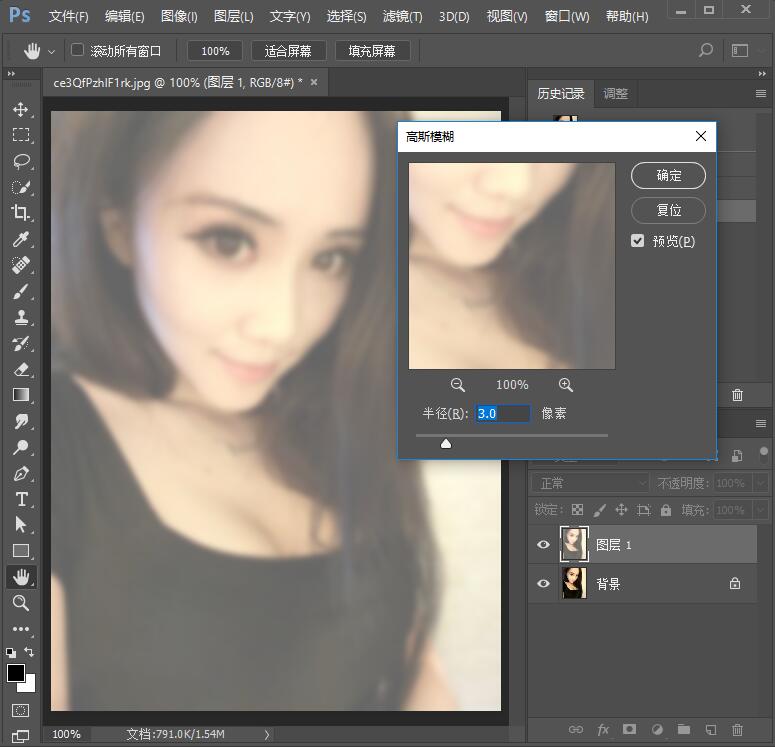Image resolution: width=775 pixels, height=747 pixels.
Task: Select the Pen tool
Action: click(x=21, y=474)
